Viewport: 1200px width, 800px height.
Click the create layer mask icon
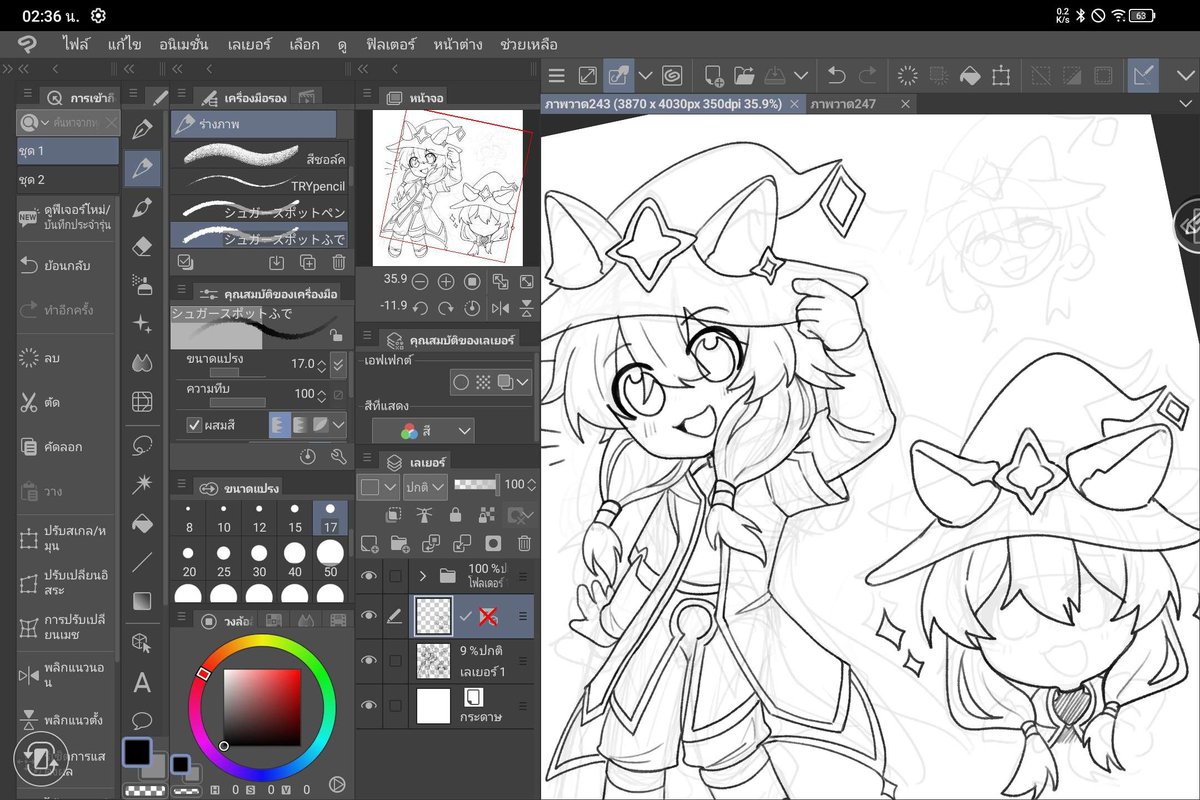[493, 543]
